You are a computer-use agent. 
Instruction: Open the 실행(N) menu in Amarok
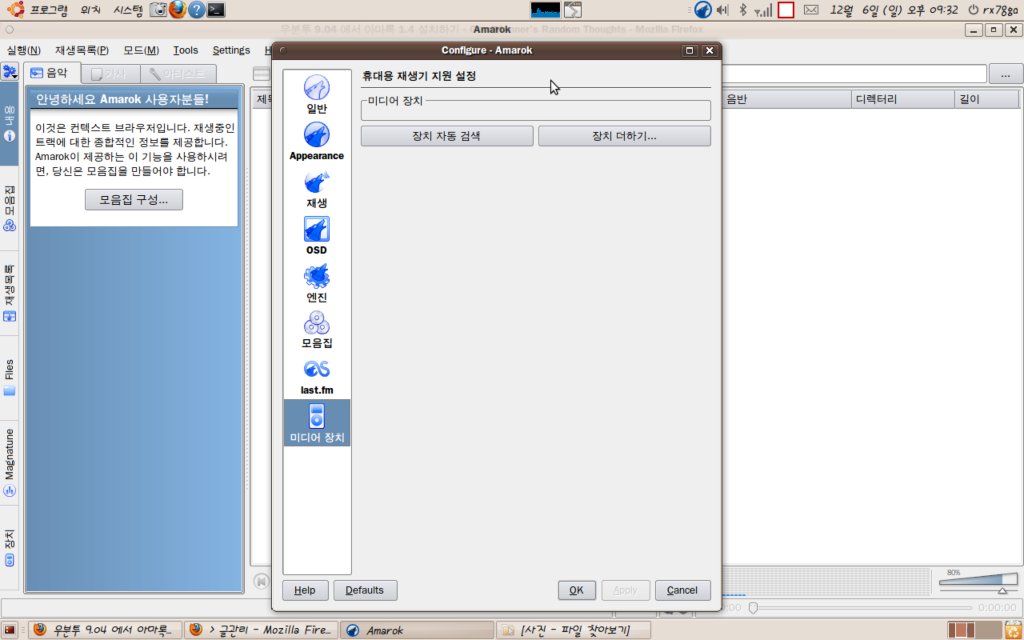tap(24, 50)
